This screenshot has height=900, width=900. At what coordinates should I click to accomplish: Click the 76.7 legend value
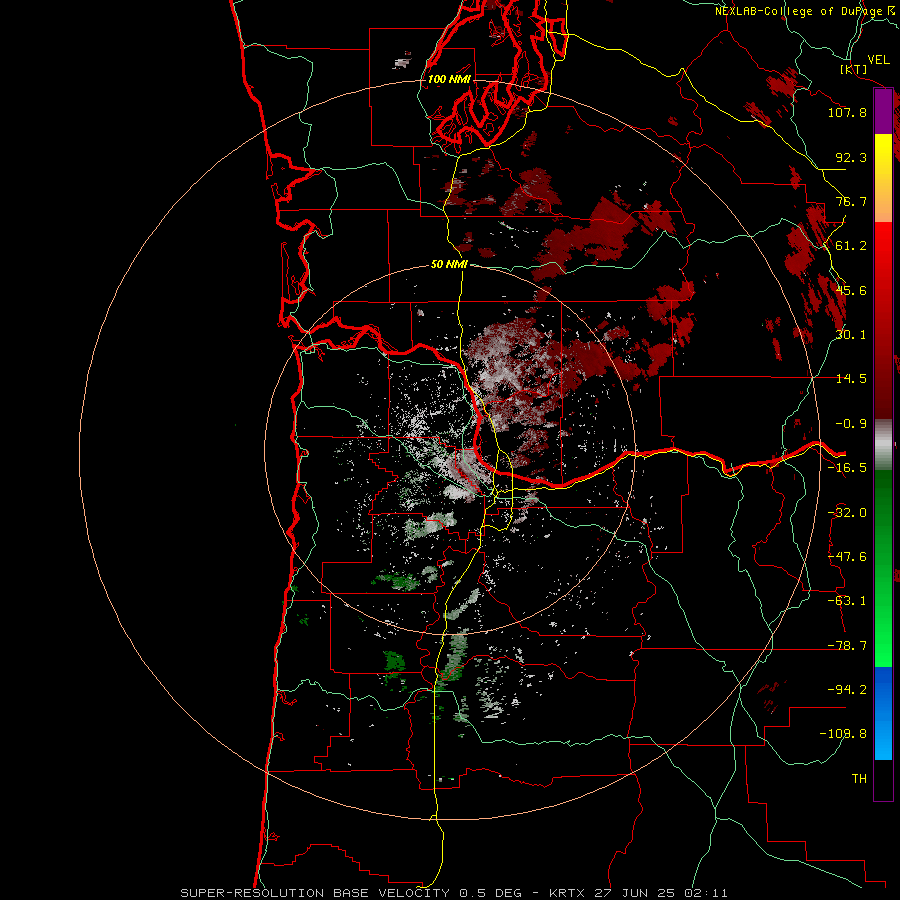(x=851, y=201)
